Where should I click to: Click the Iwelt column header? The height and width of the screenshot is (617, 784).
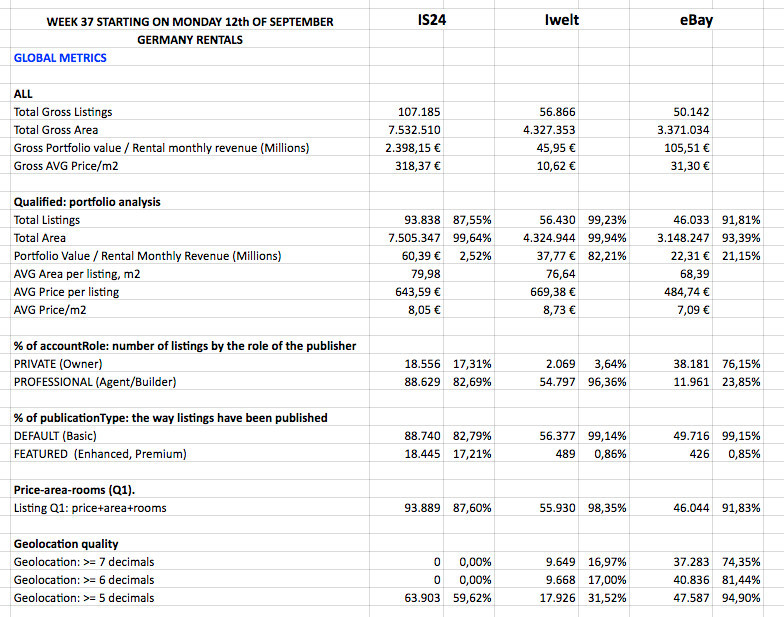[562, 20]
